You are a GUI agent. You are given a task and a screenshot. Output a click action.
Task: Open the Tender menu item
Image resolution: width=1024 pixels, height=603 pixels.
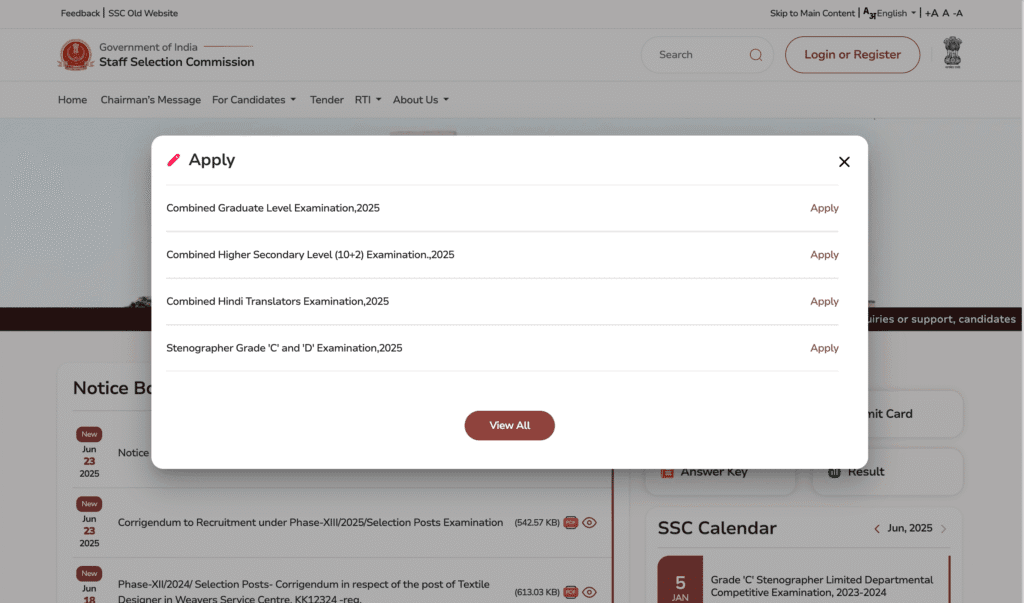point(327,100)
